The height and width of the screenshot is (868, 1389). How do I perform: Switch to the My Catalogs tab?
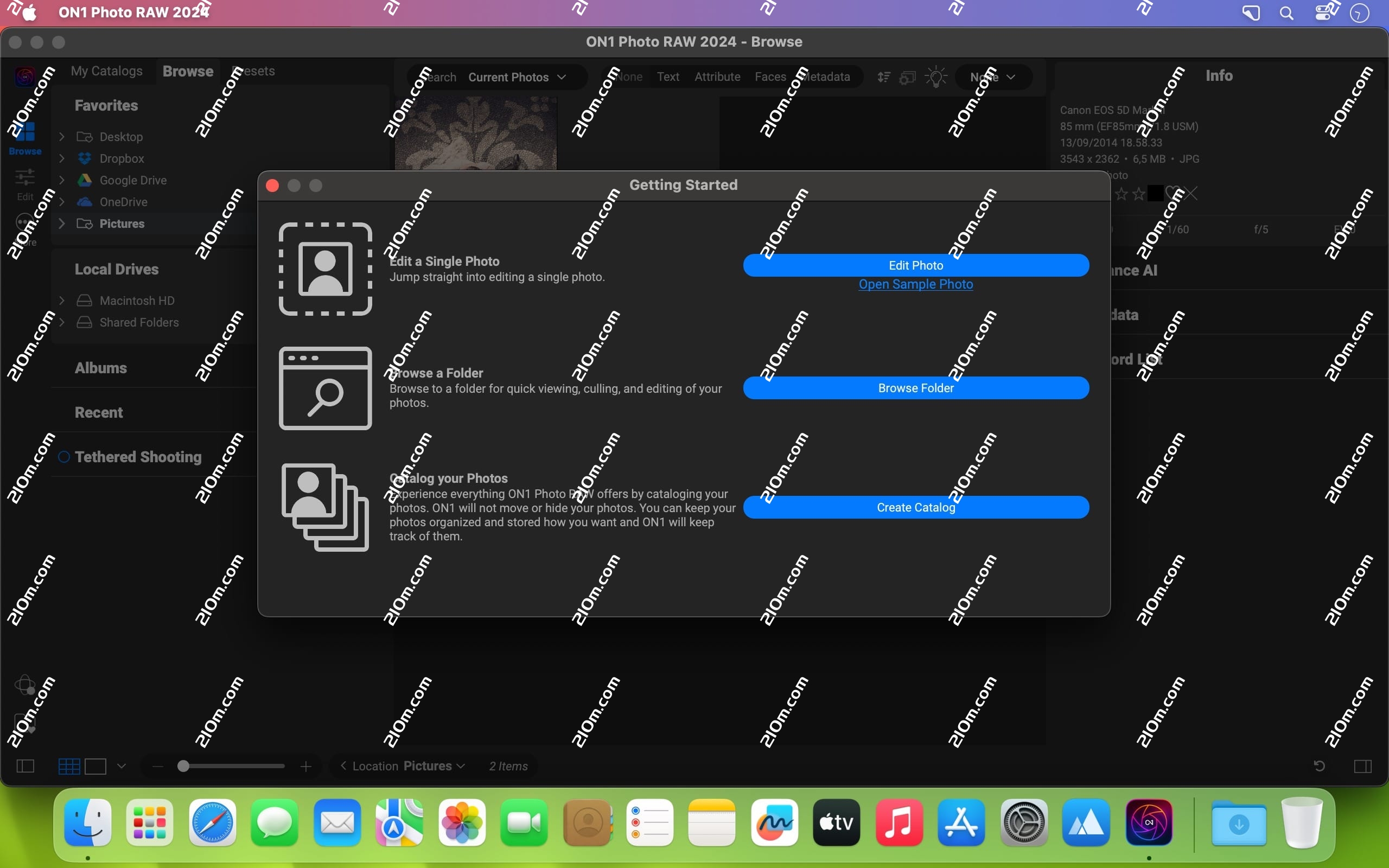[106, 71]
